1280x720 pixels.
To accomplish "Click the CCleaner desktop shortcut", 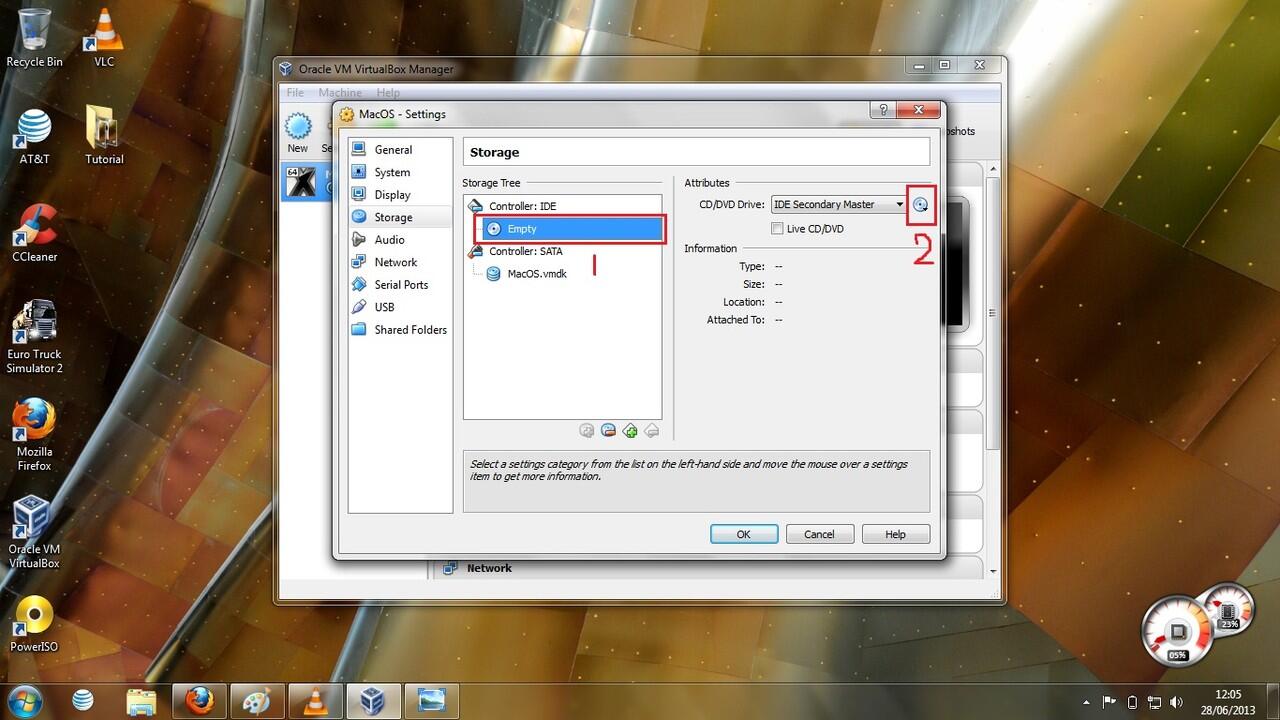I will [x=35, y=233].
